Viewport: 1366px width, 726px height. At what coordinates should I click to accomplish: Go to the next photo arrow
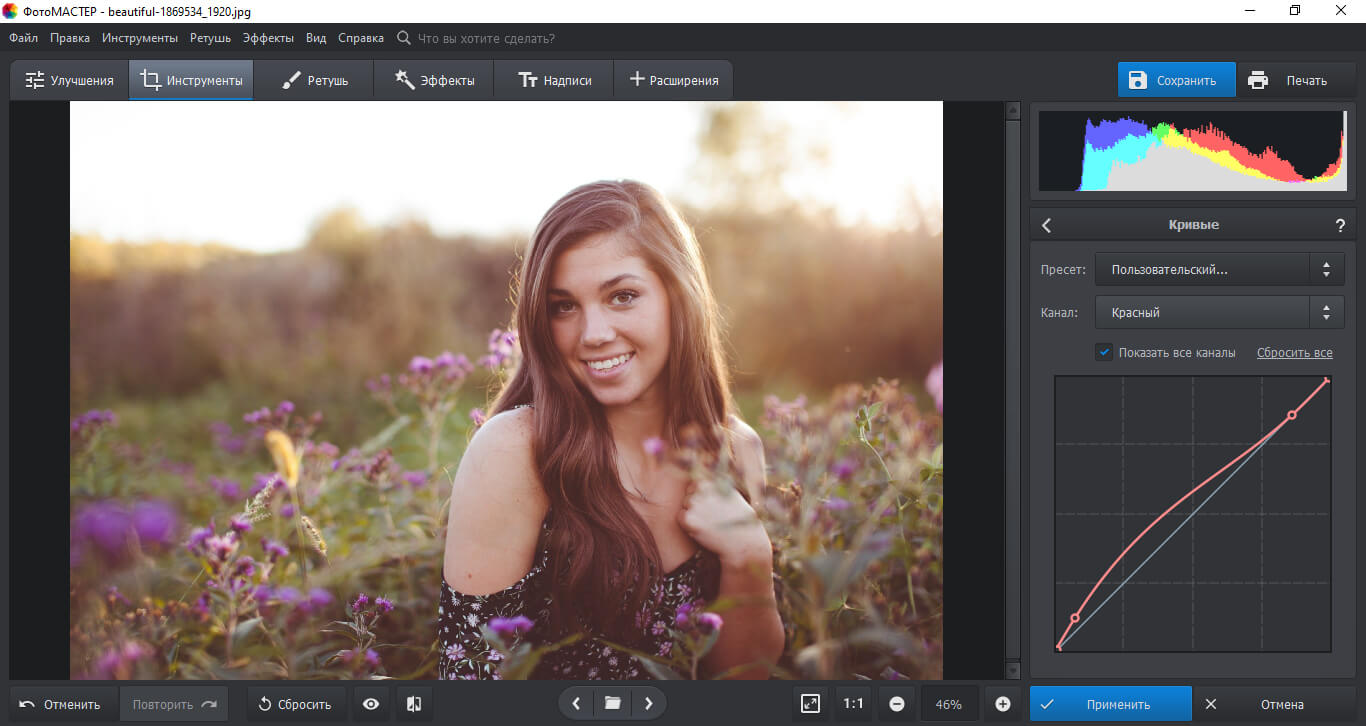(x=648, y=704)
